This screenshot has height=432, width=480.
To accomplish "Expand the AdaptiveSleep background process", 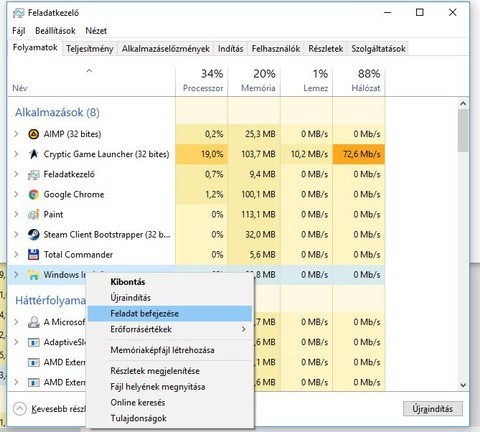I will point(16,342).
